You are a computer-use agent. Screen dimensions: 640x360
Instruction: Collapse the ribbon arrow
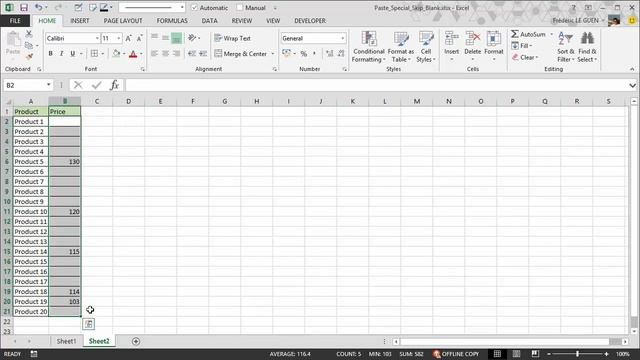click(632, 69)
